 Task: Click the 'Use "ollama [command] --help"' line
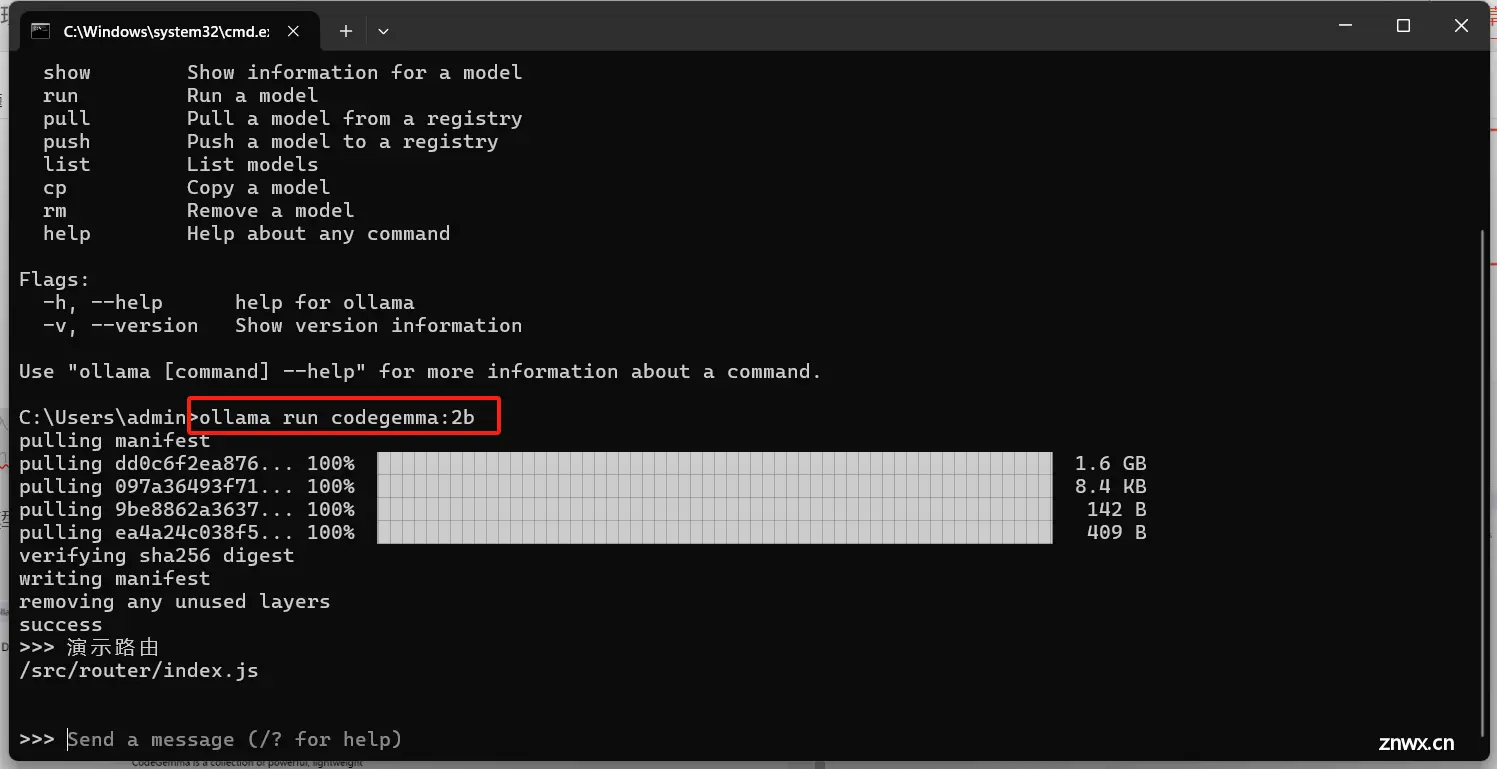[x=421, y=371]
